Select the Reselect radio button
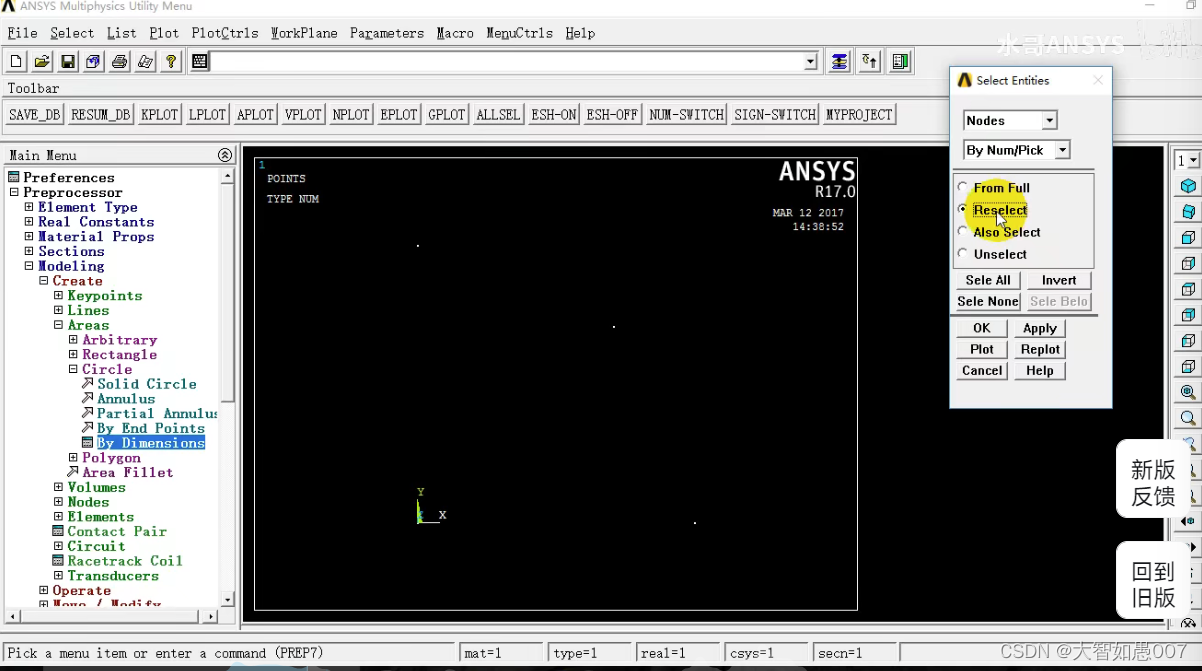Screen dimensions: 1202x671 [x=963, y=209]
